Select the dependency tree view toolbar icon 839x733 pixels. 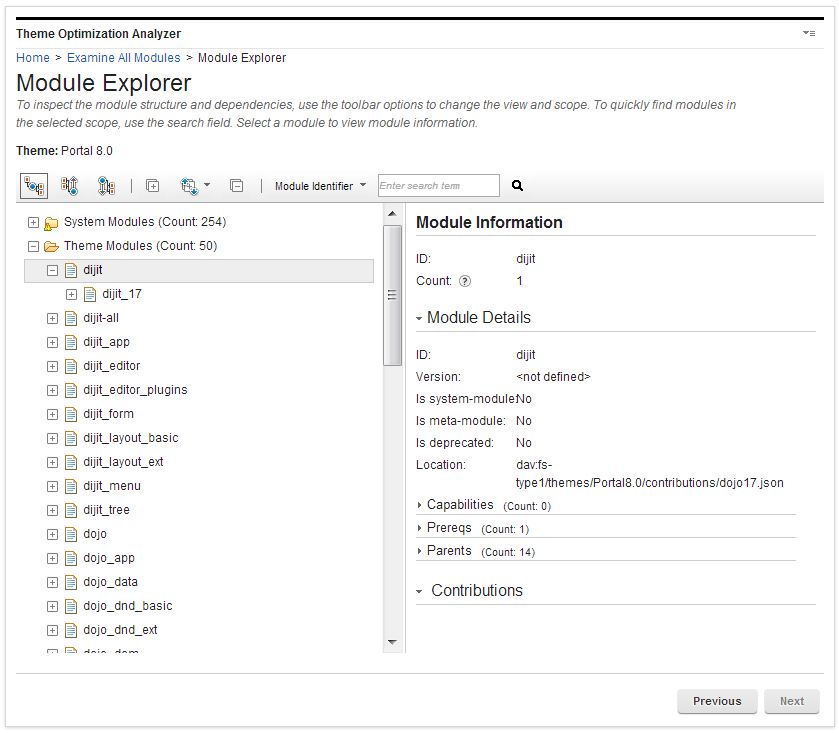[x=33, y=186]
